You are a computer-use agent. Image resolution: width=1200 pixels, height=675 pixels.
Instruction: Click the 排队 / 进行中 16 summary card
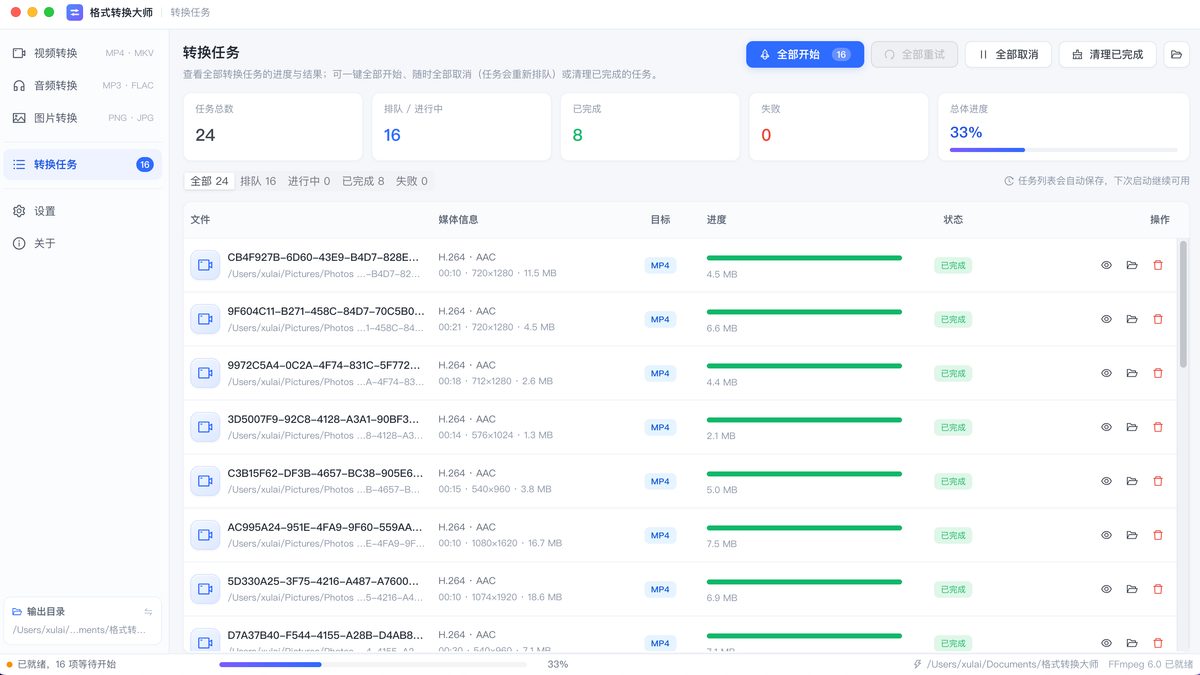(461, 127)
